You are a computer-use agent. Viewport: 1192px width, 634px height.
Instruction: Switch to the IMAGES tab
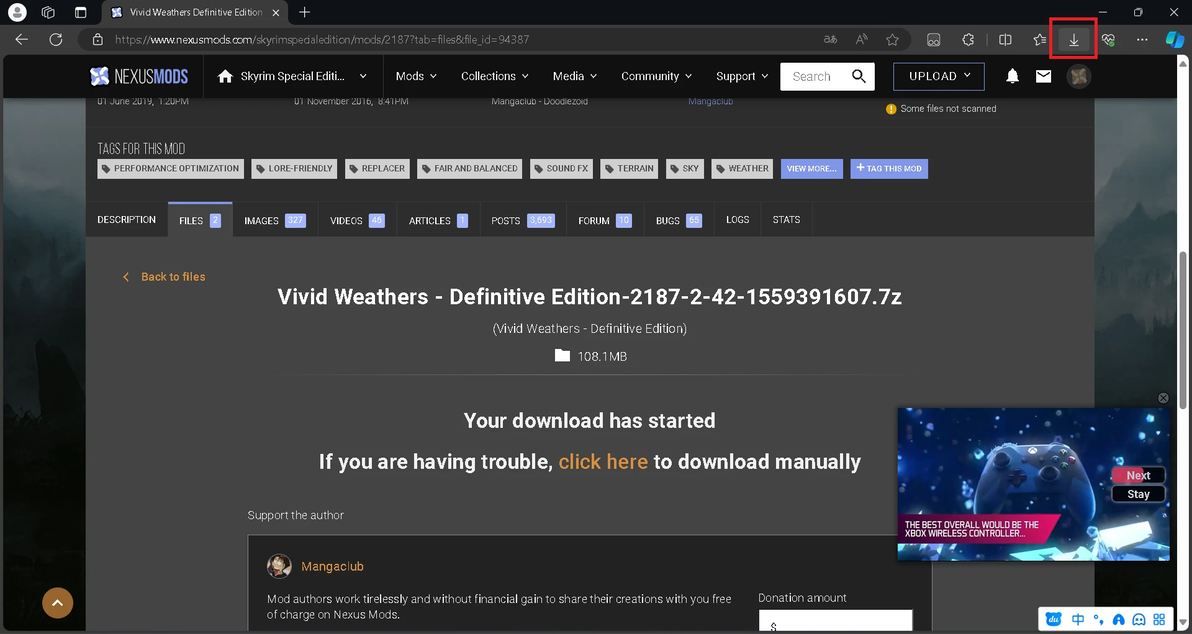tap(274, 220)
